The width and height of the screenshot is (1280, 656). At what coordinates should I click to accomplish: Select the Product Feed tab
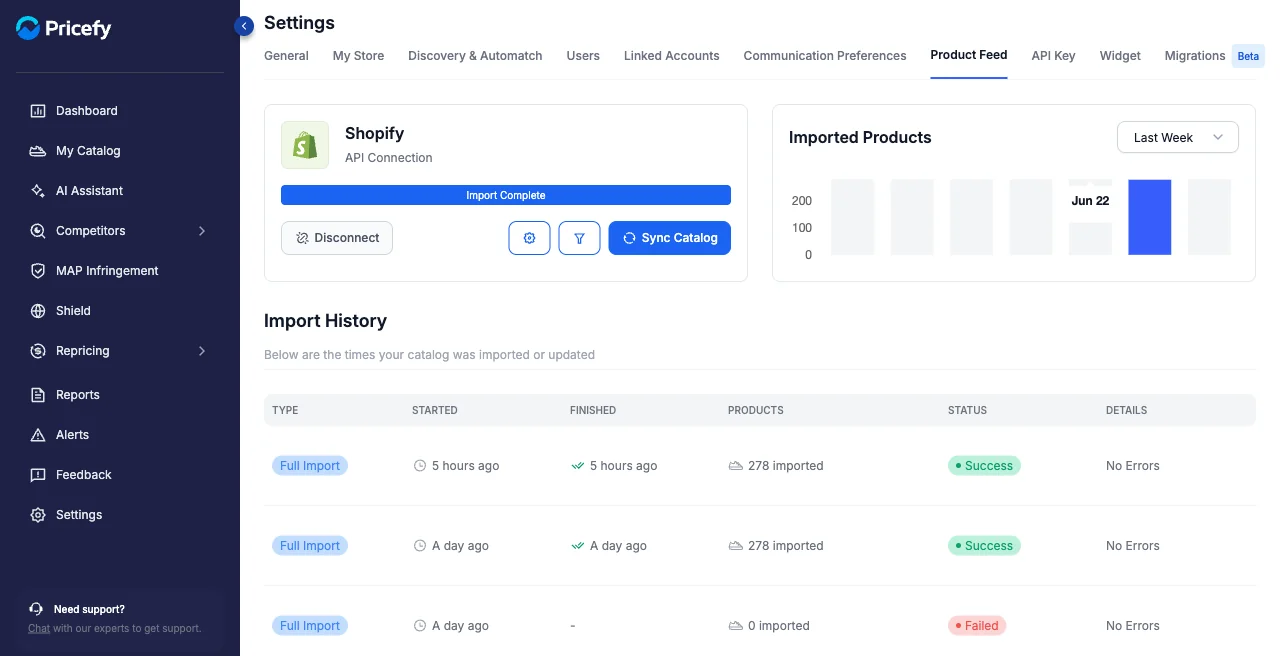click(x=969, y=55)
